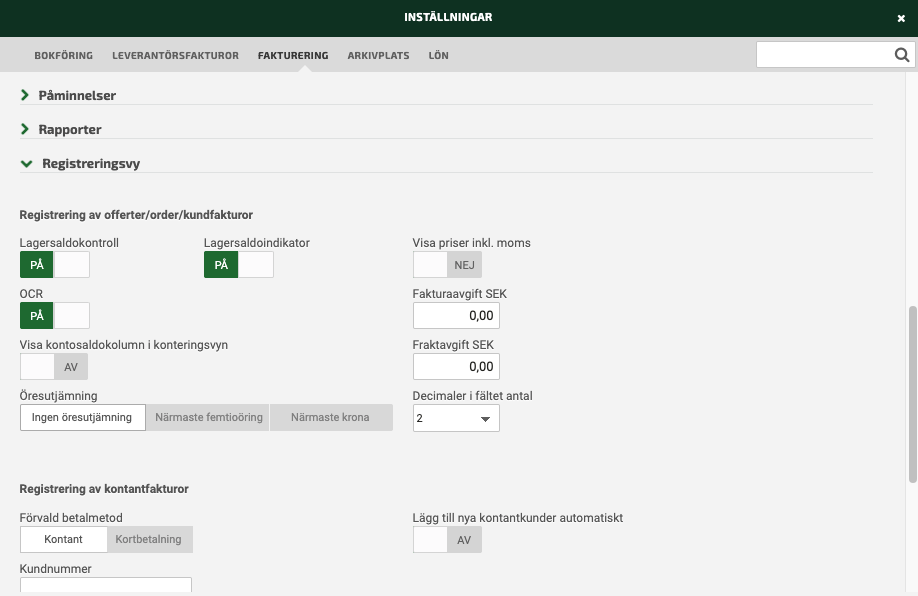This screenshot has width=918, height=596.
Task: Open the Lön tab
Action: (x=438, y=56)
